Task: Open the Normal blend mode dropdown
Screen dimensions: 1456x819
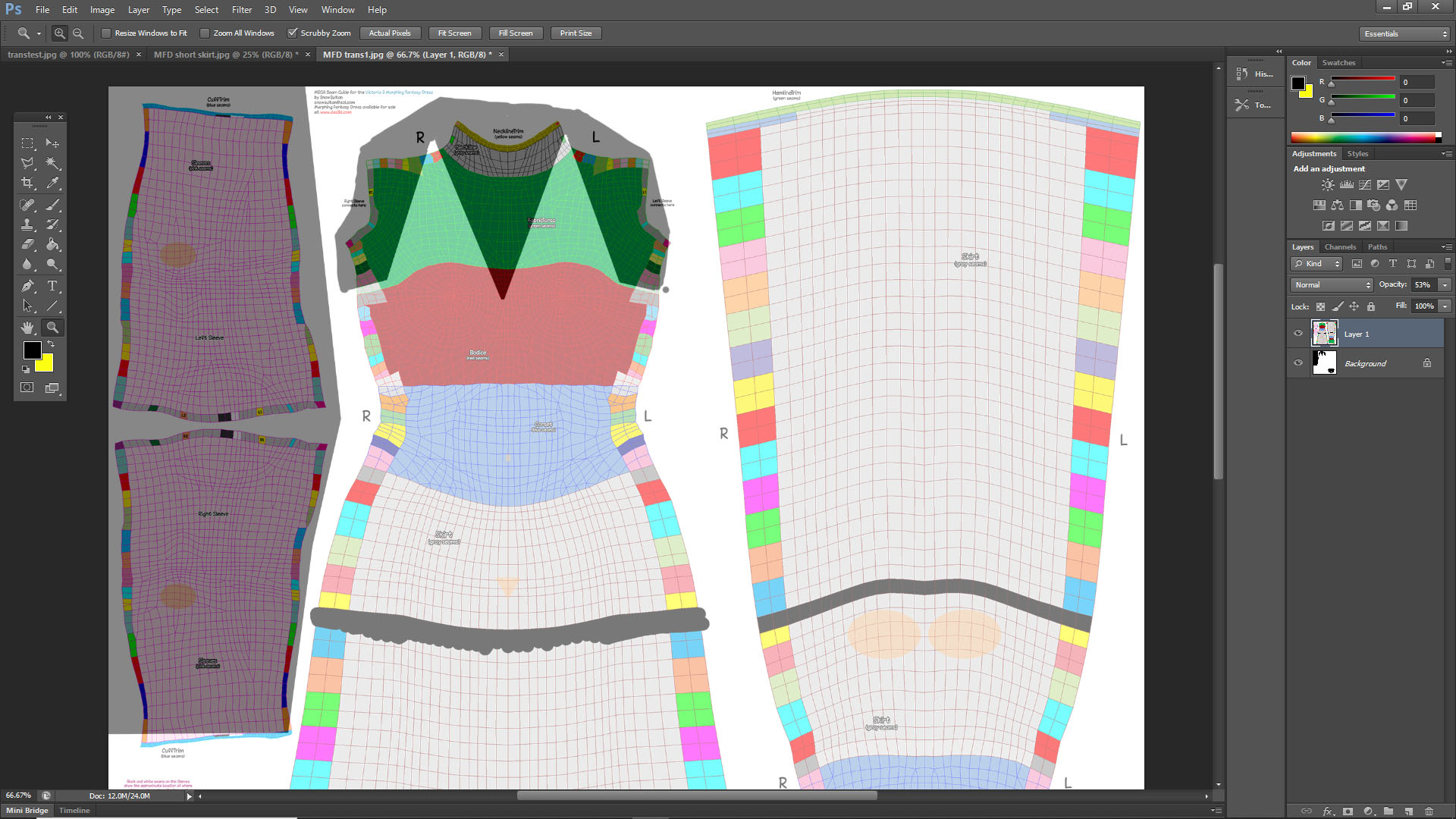Action: click(x=1332, y=285)
